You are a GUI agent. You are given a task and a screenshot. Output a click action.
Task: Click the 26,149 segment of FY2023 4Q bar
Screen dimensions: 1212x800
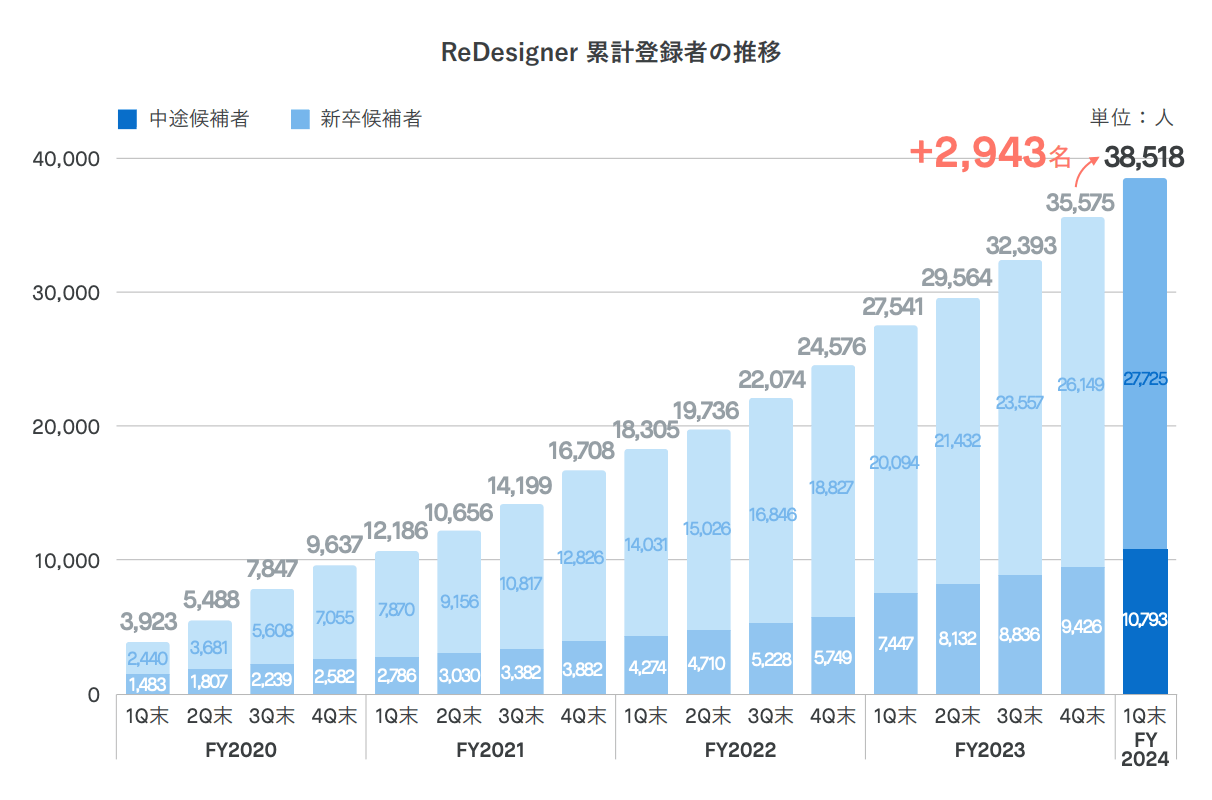[1083, 392]
